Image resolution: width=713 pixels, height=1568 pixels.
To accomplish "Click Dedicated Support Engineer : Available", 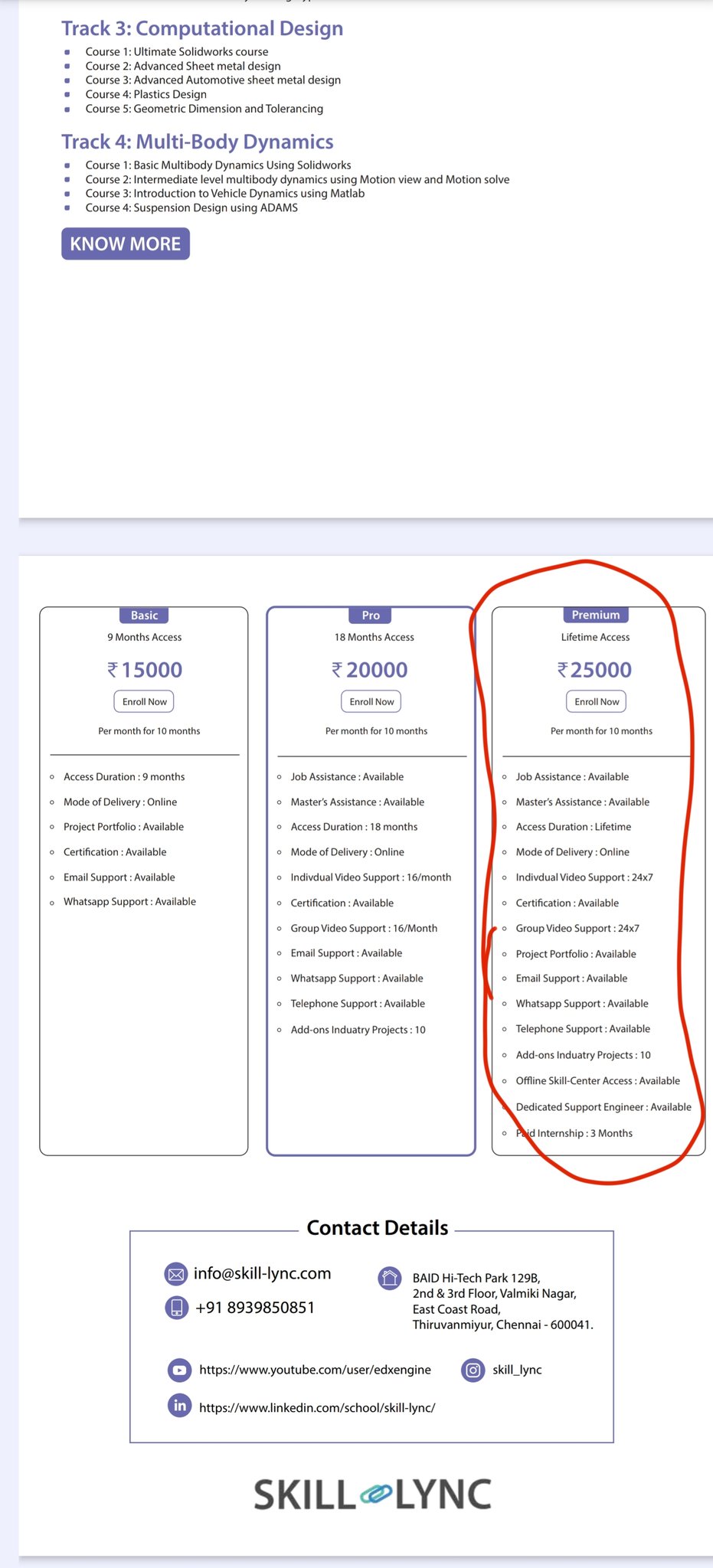I will 603,1107.
